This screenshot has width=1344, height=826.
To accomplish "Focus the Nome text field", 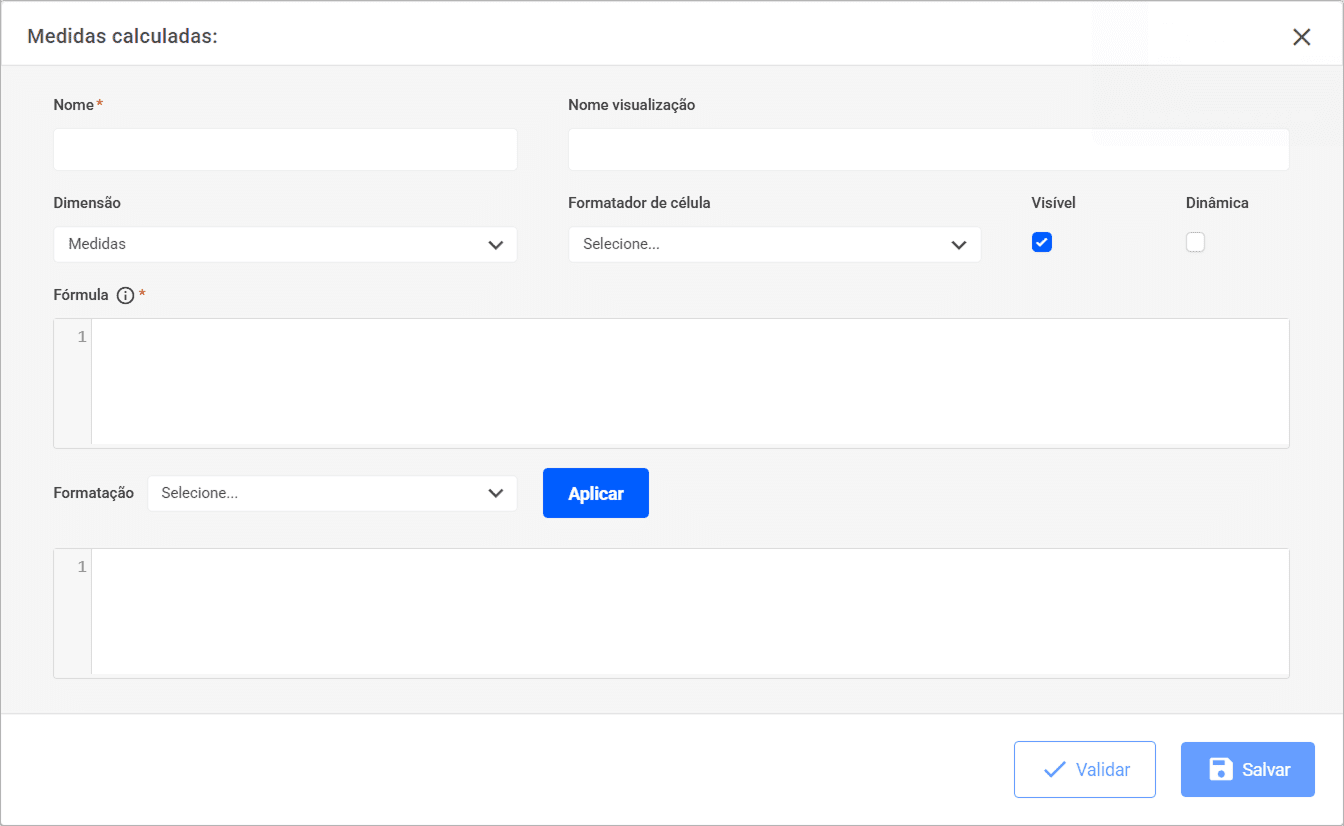I will 285,150.
